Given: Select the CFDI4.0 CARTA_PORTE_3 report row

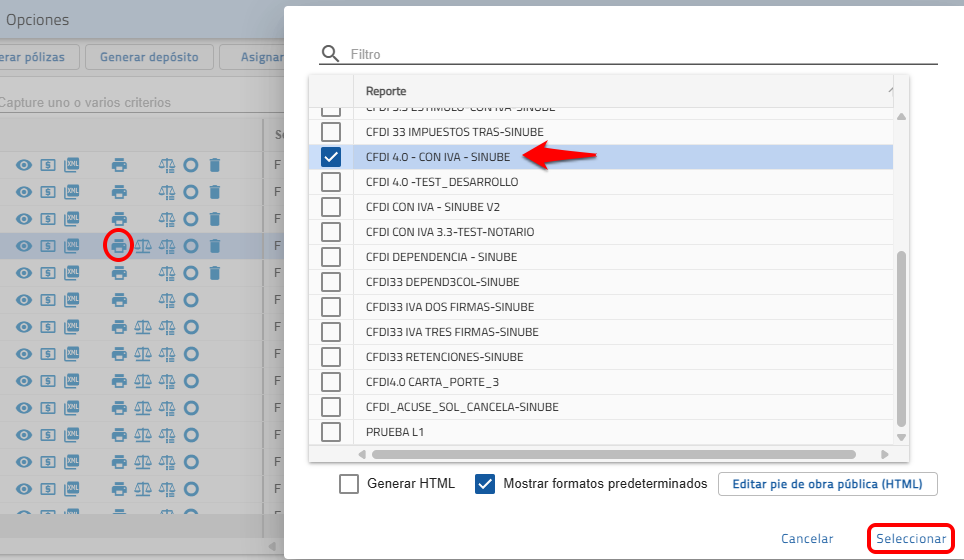Looking at the screenshot, I should [433, 382].
